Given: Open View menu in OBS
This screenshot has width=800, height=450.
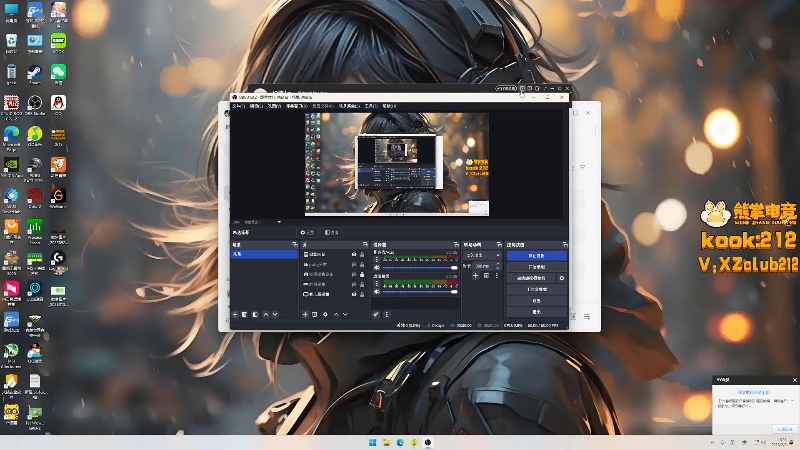Looking at the screenshot, I should tap(274, 106).
